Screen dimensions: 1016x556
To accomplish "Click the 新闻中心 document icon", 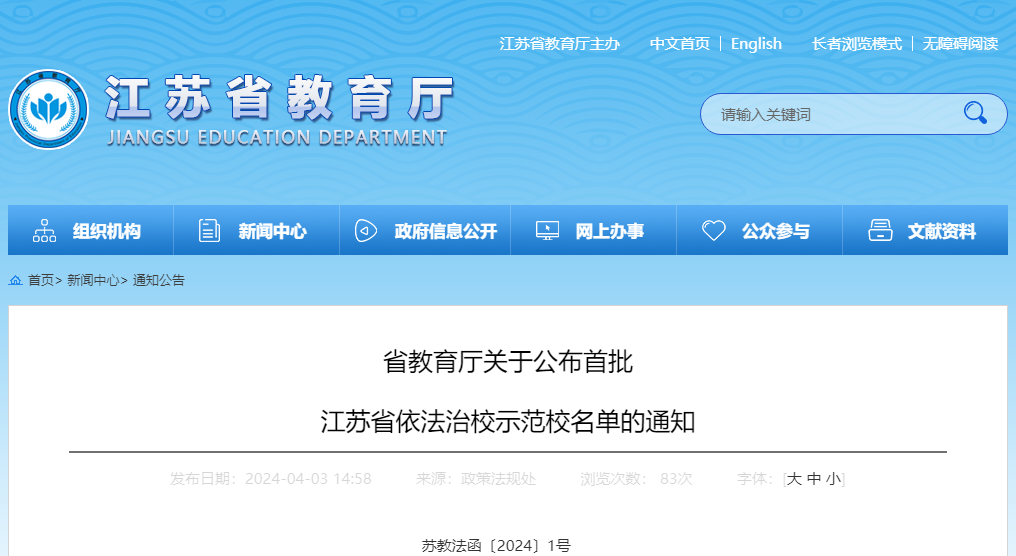I will (209, 231).
